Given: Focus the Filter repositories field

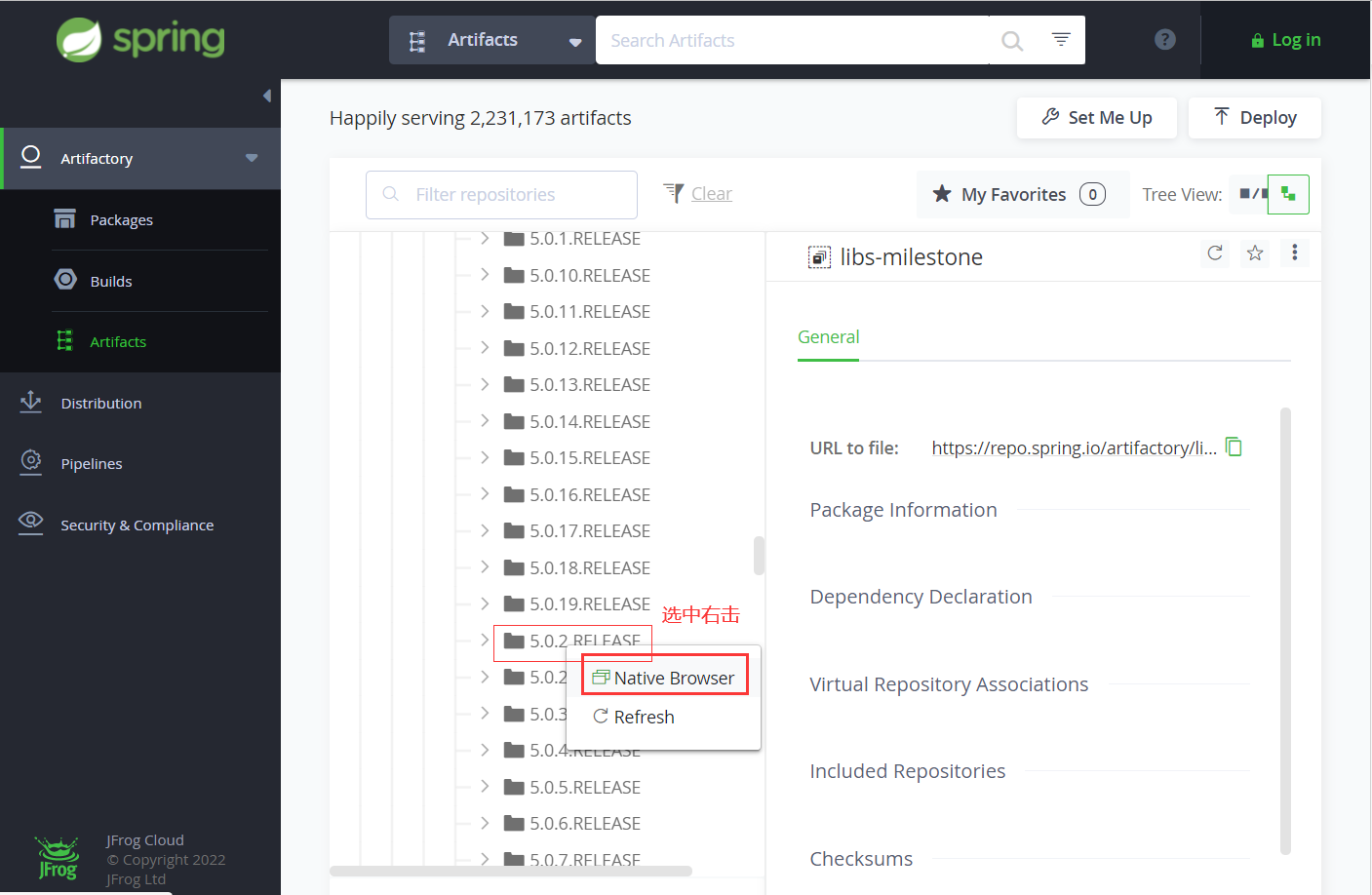Looking at the screenshot, I should click(501, 195).
